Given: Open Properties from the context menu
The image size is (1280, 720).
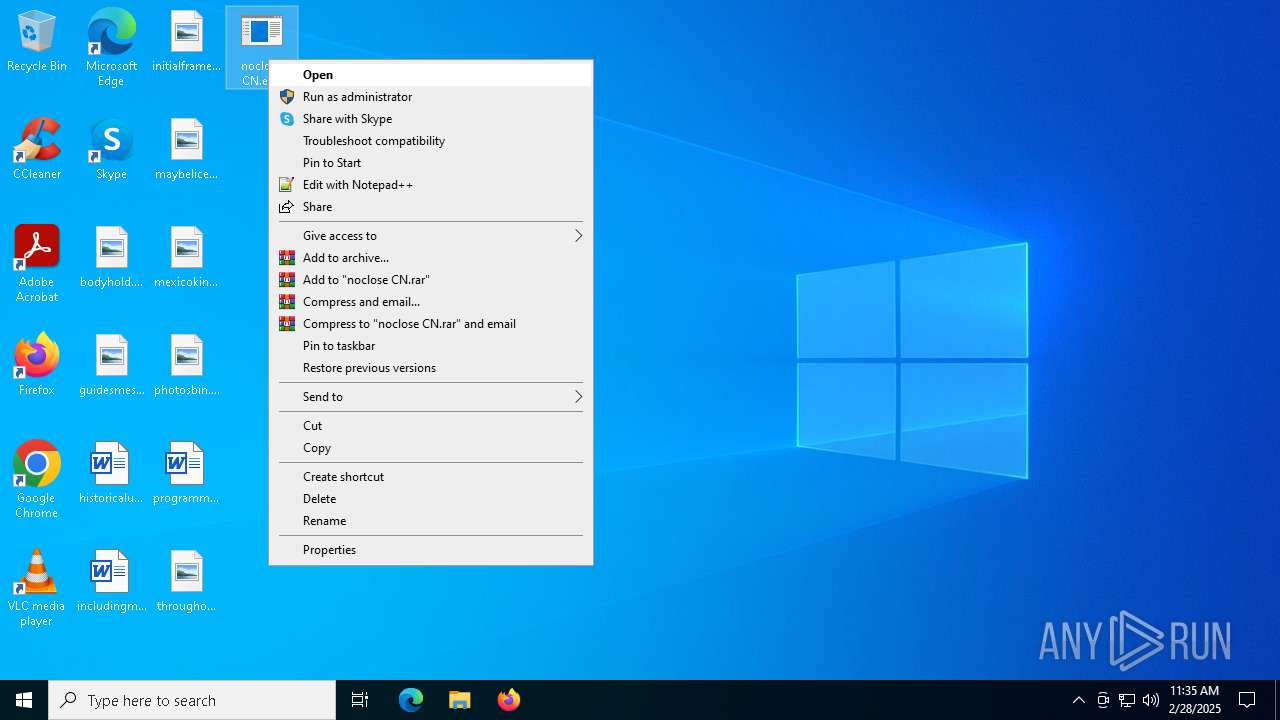Looking at the screenshot, I should [431, 549].
